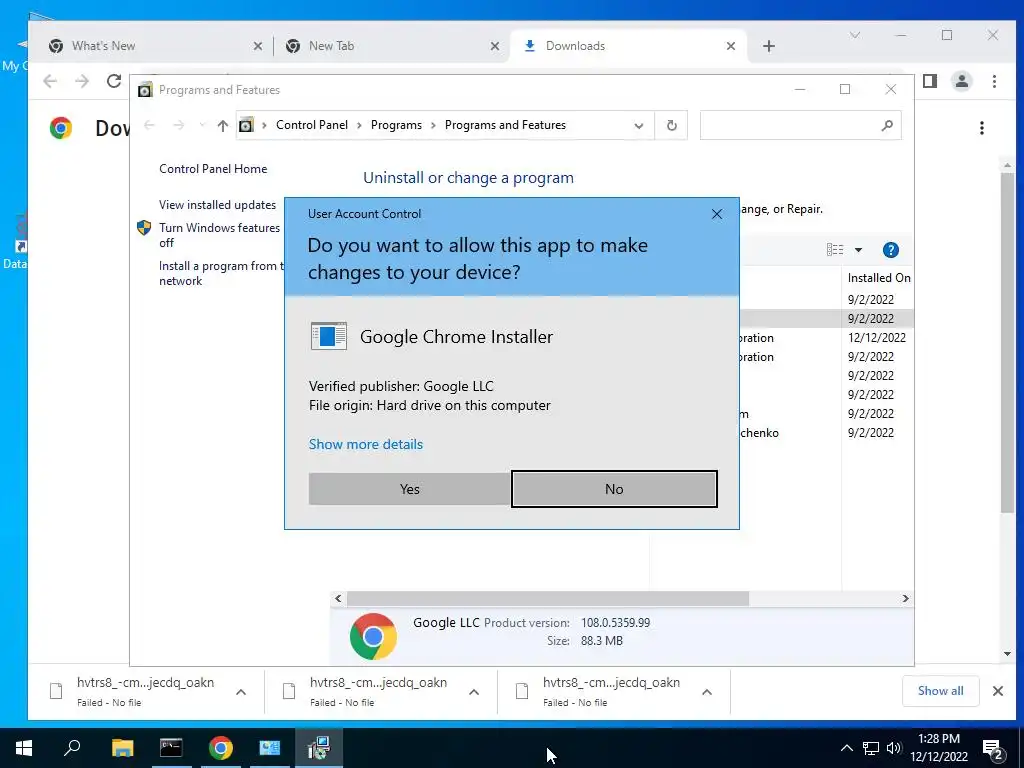The height and width of the screenshot is (768, 1024).
Task: Click the network tray icon
Action: 871,748
